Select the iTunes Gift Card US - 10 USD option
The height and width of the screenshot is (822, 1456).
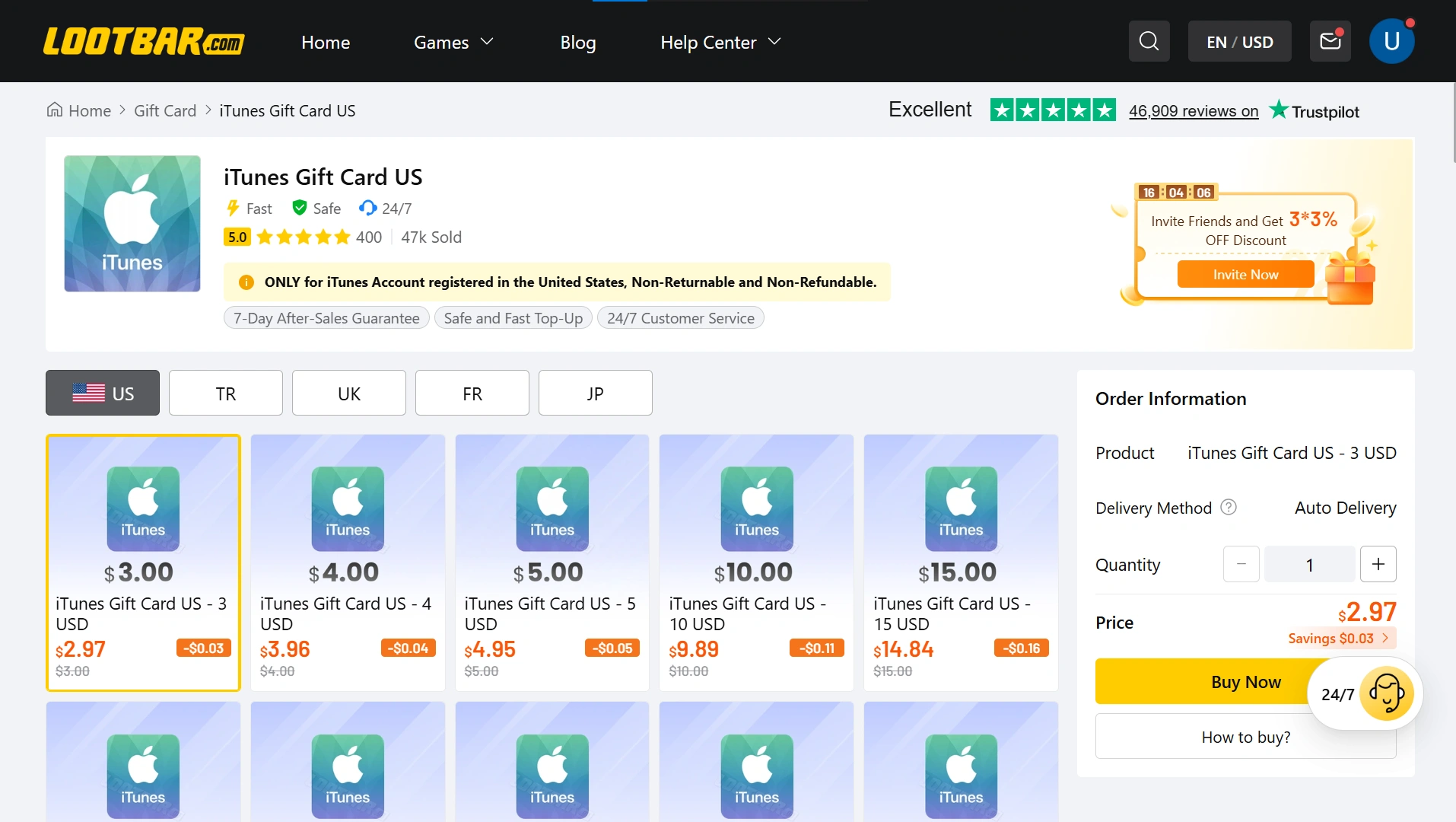point(756,562)
